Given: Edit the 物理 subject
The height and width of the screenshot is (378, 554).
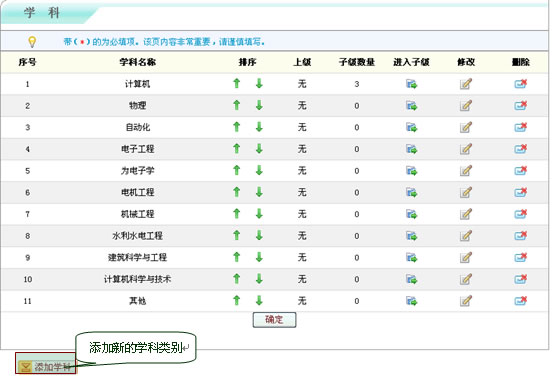Looking at the screenshot, I should (466, 106).
